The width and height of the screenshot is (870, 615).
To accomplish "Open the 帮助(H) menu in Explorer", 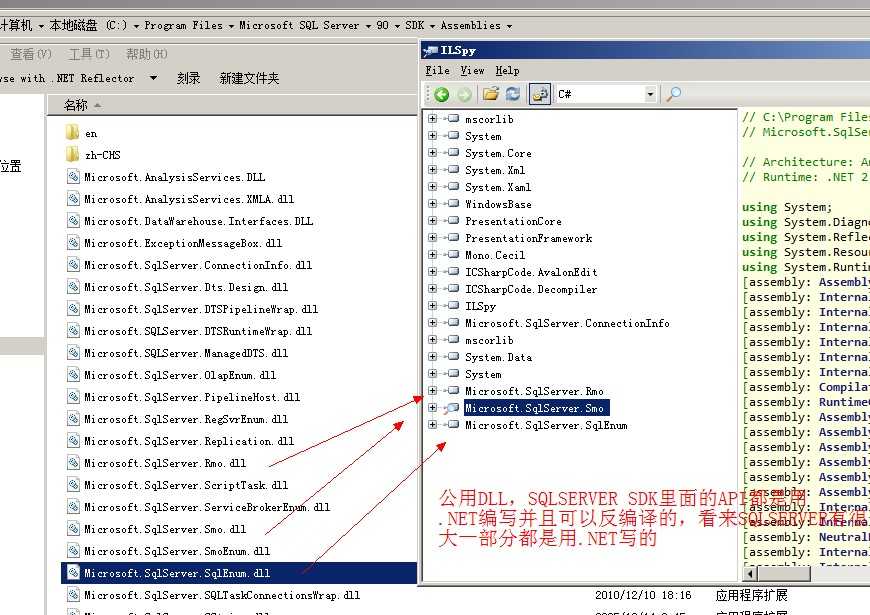I will pos(146,54).
